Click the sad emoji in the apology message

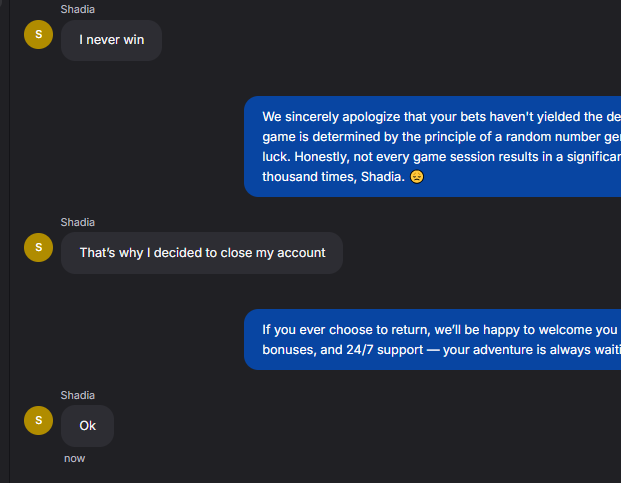(x=417, y=177)
